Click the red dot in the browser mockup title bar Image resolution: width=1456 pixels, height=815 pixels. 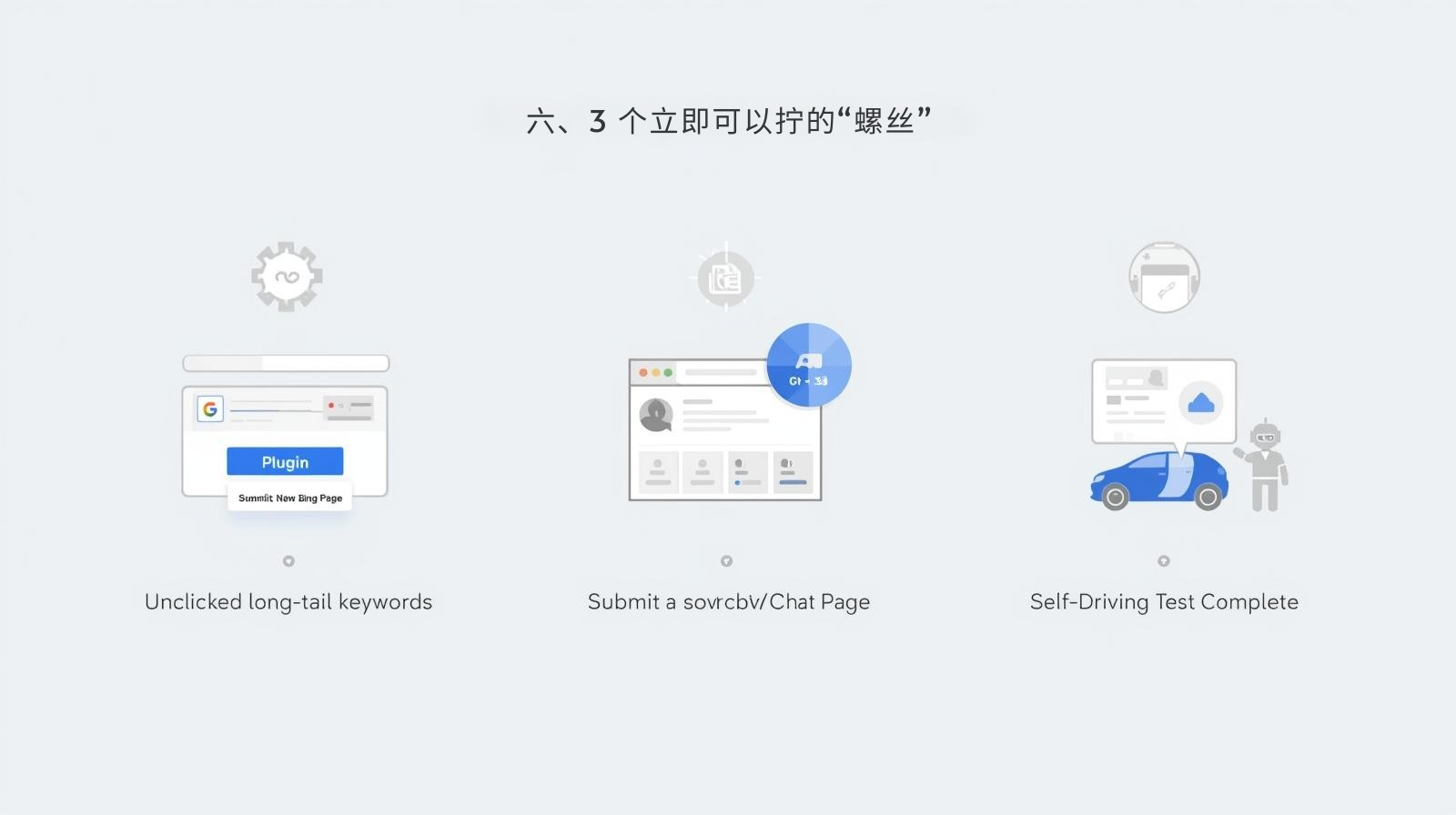tap(643, 373)
